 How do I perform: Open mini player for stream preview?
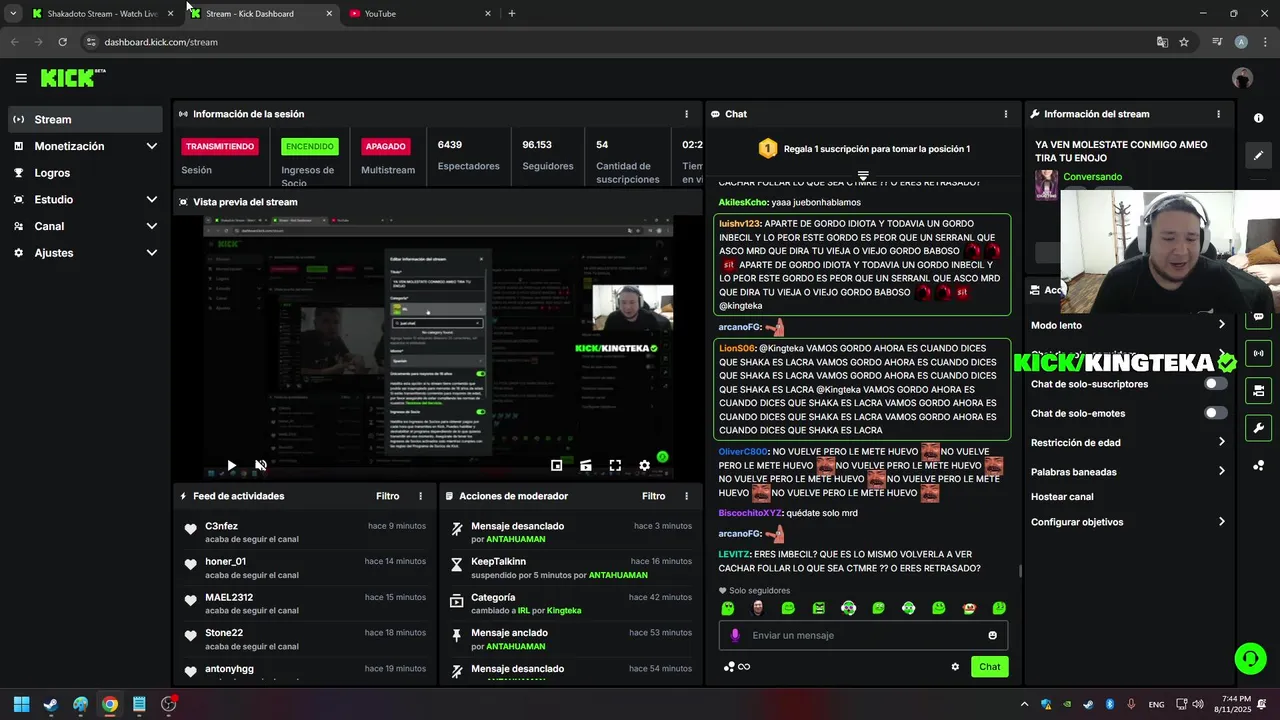point(557,465)
